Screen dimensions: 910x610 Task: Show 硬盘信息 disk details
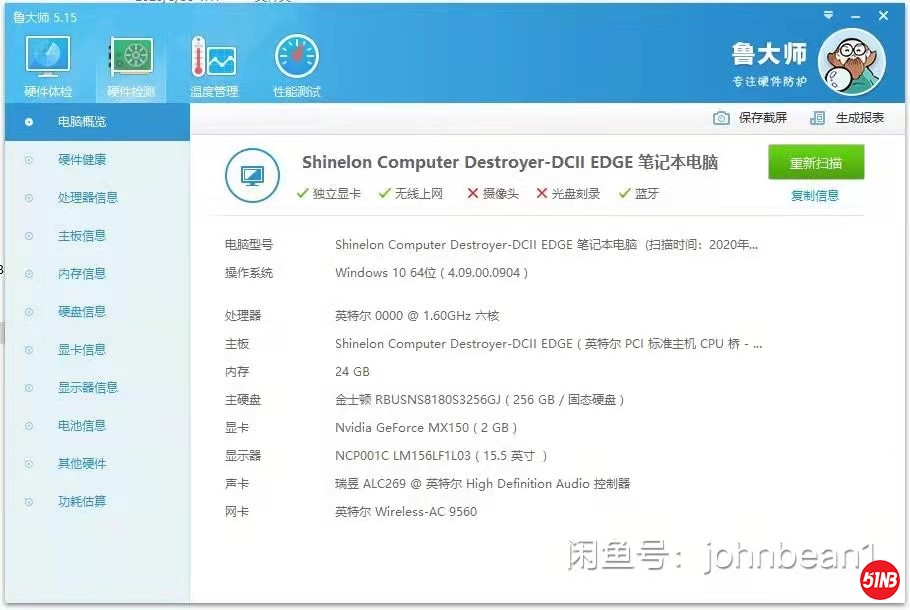tap(82, 312)
